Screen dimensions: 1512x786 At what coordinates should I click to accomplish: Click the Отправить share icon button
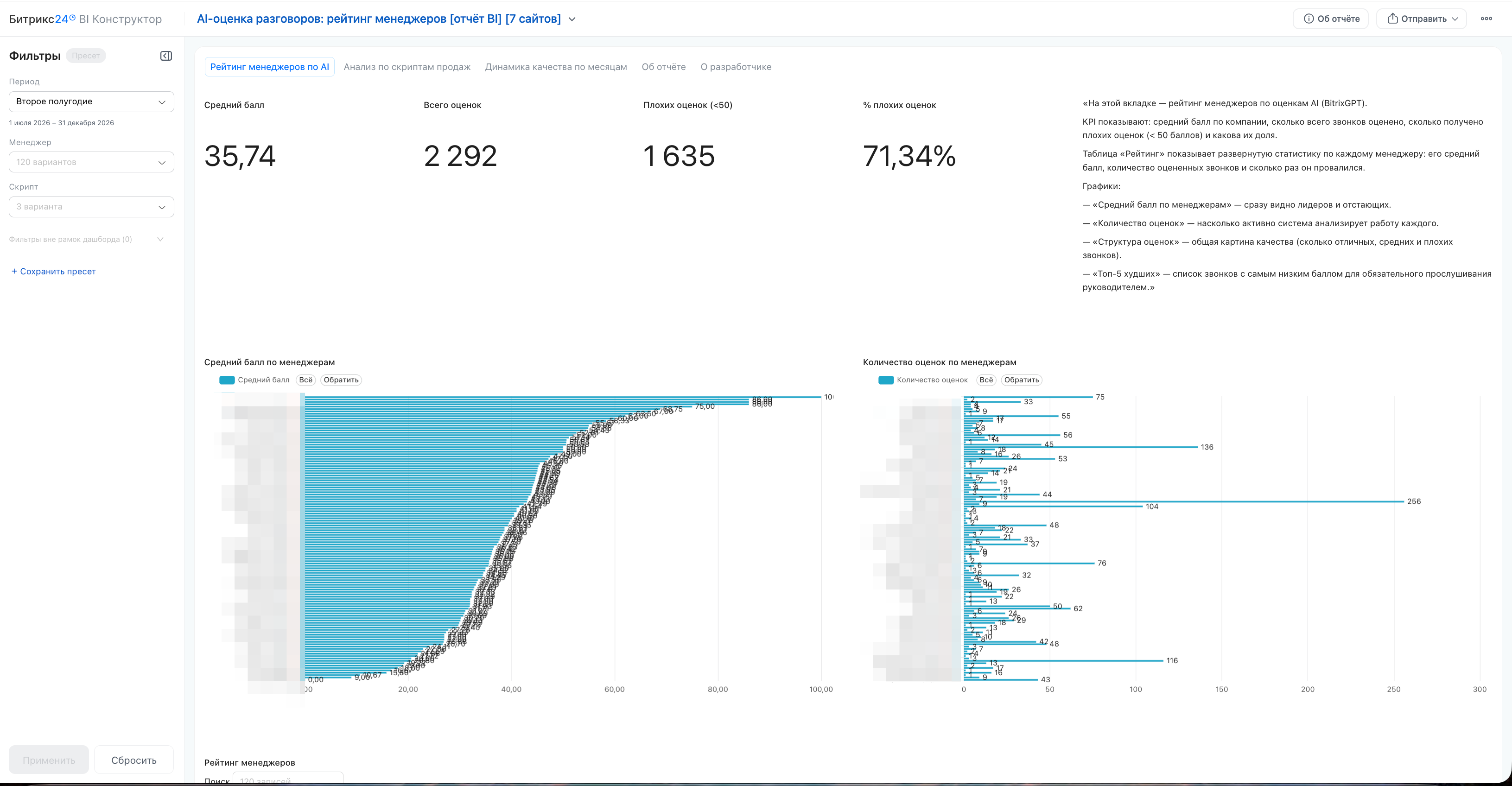coord(1392,19)
